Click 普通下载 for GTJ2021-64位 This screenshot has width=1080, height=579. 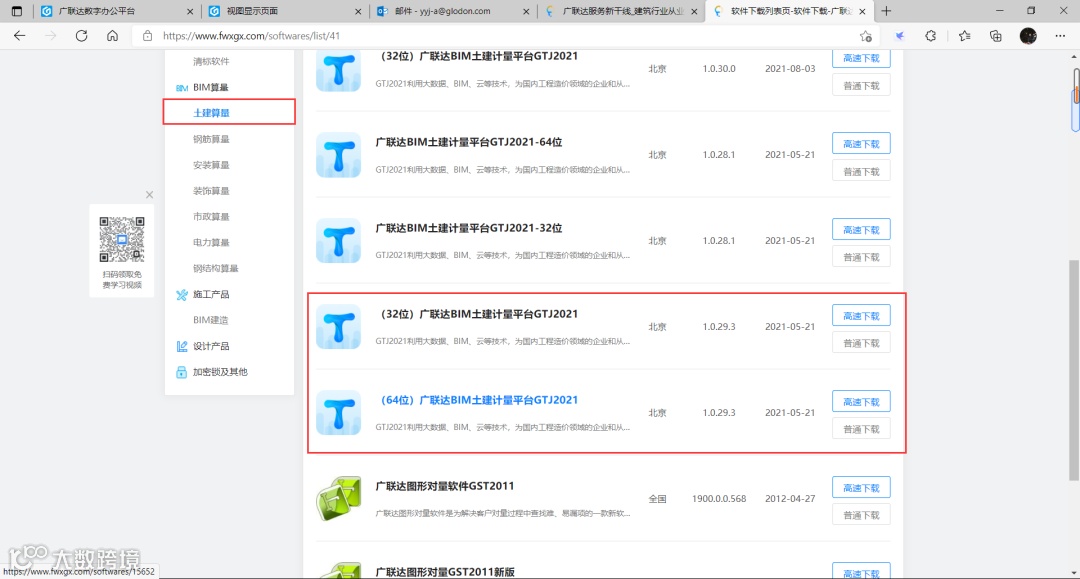pyautogui.click(x=861, y=171)
